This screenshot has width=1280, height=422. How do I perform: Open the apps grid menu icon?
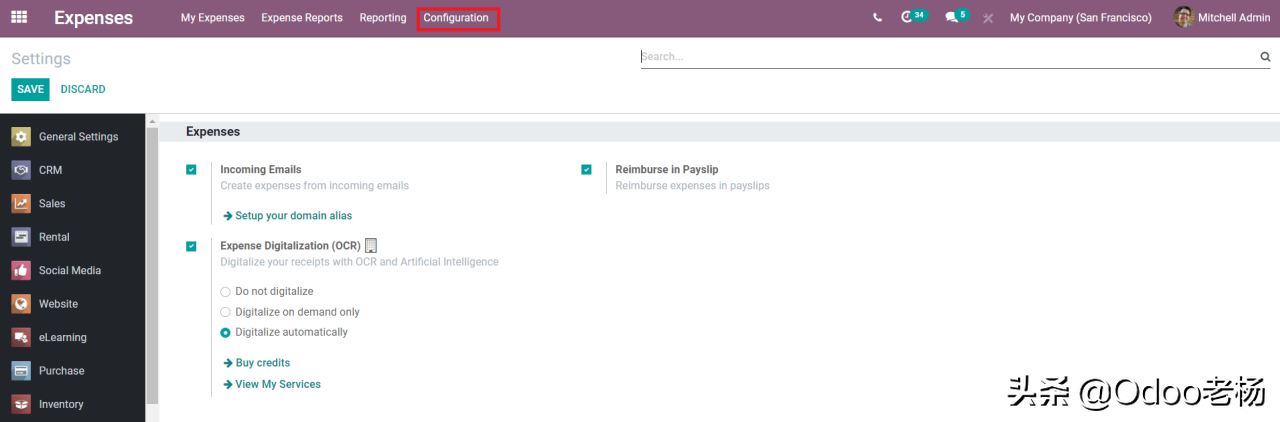pyautogui.click(x=19, y=17)
